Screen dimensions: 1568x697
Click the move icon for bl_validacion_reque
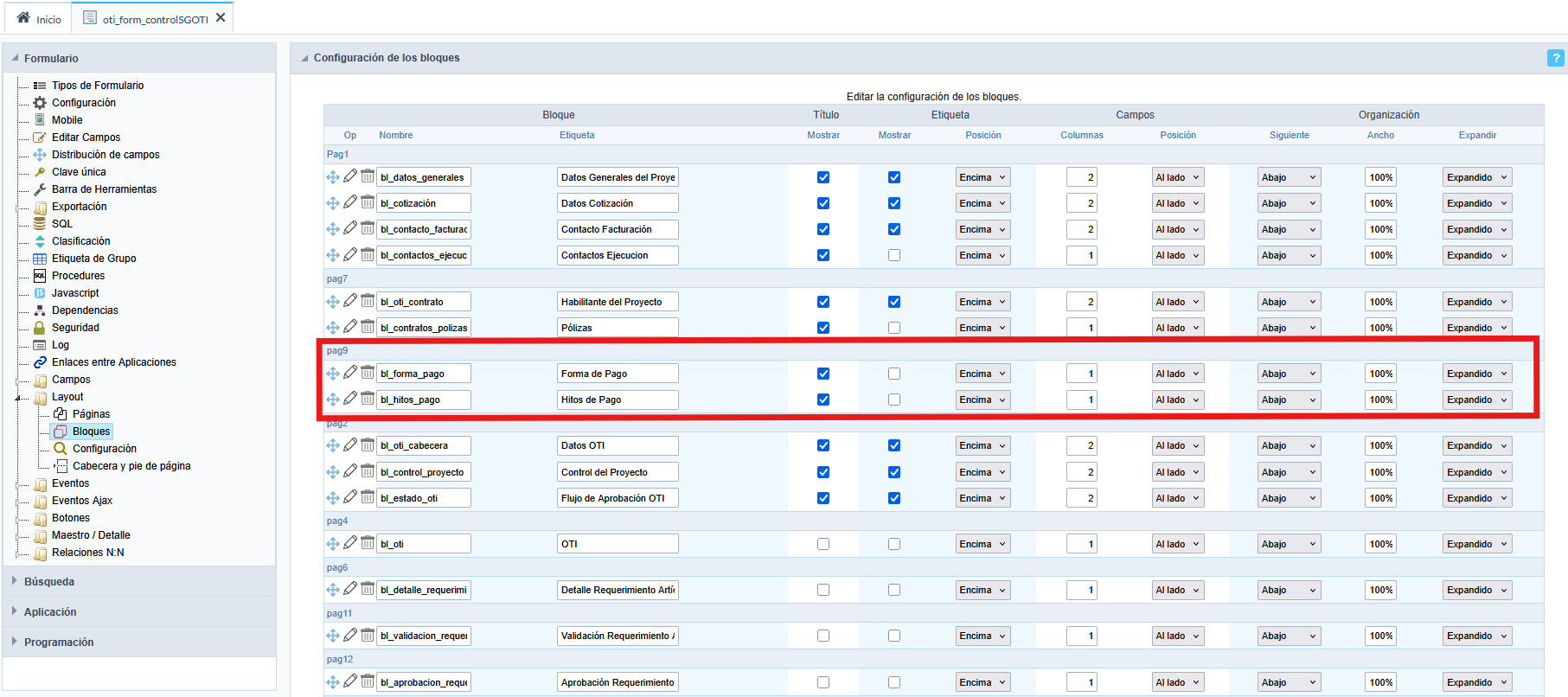click(x=333, y=636)
